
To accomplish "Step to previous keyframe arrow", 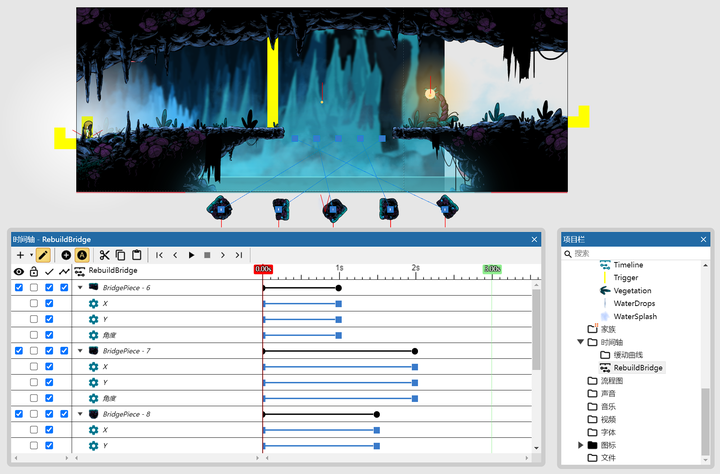I will point(175,255).
